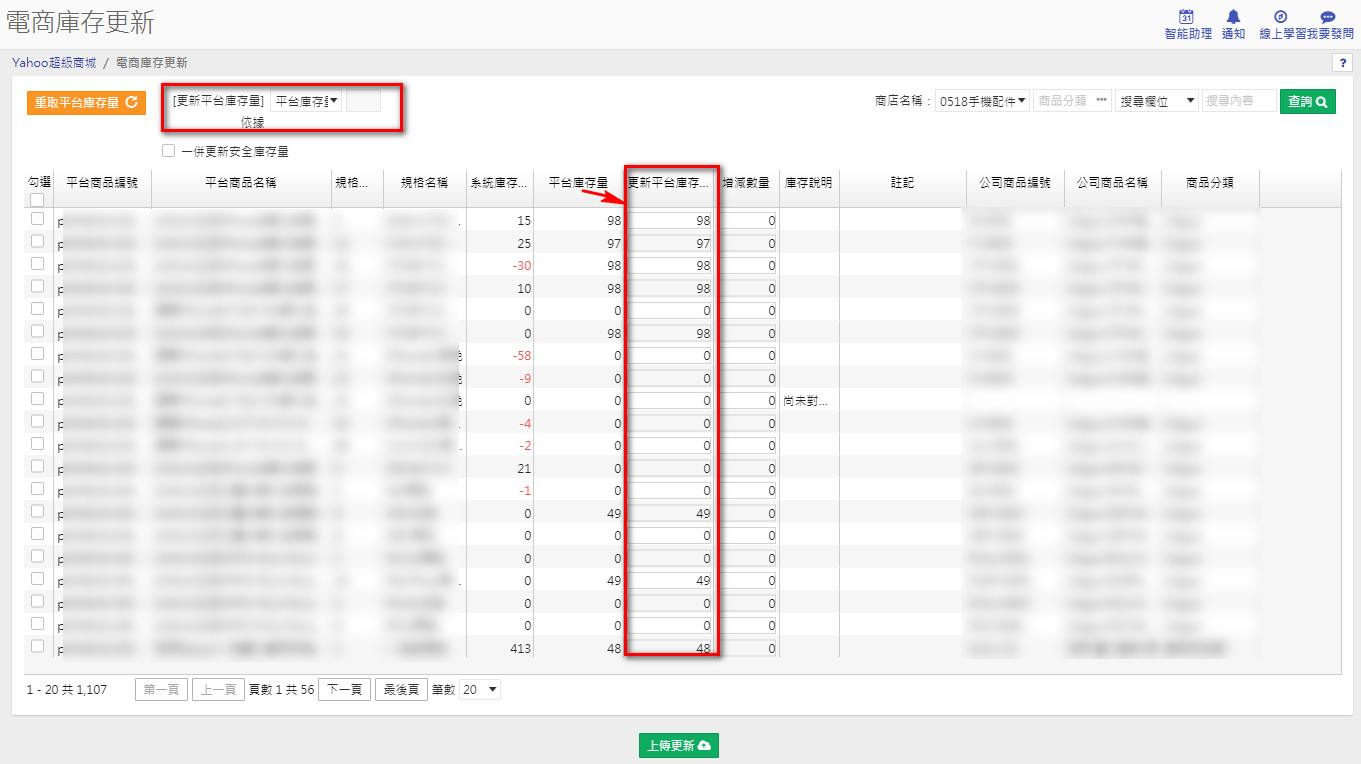Enable 一併更新安全庫存量 checkbox
The image size is (1361, 764).
pos(169,152)
